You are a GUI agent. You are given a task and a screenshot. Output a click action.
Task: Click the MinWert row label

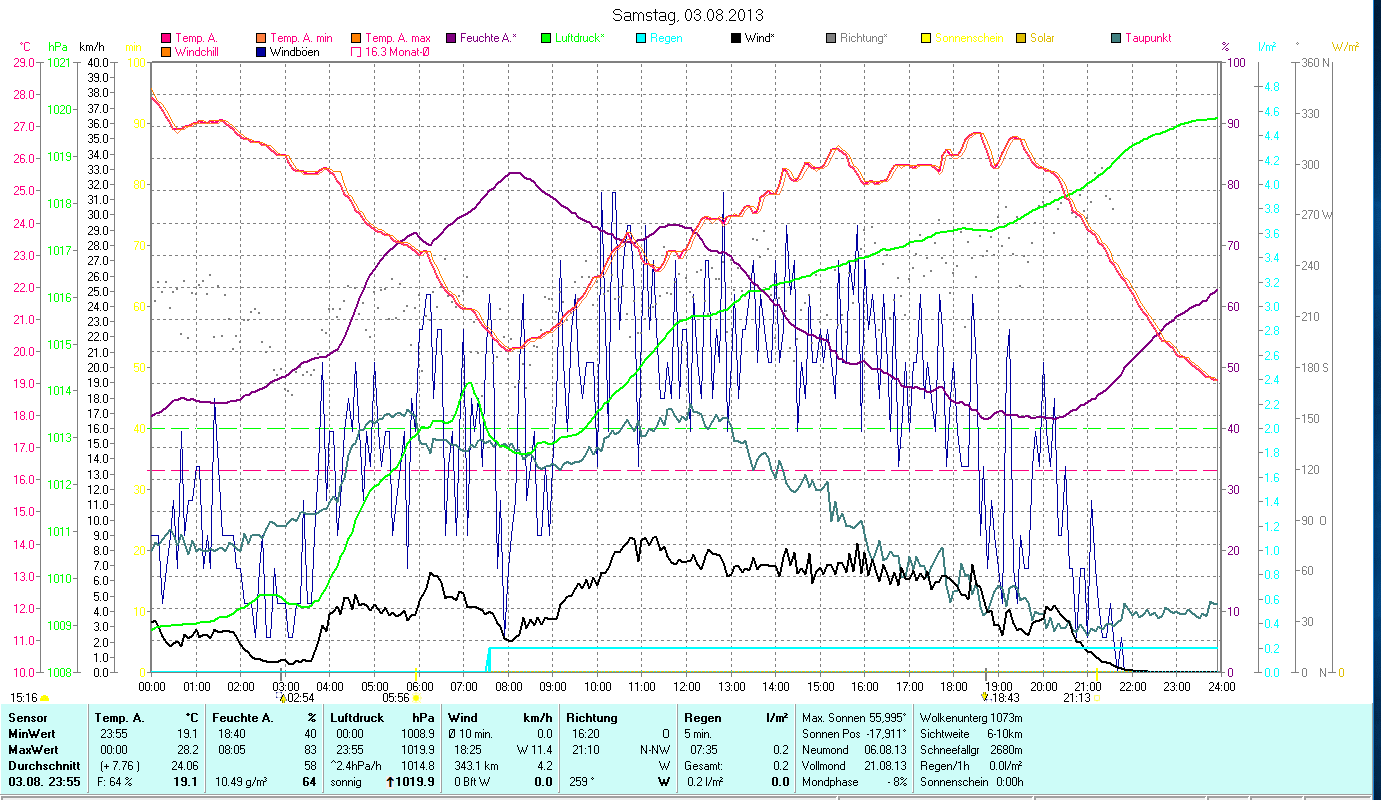click(33, 734)
